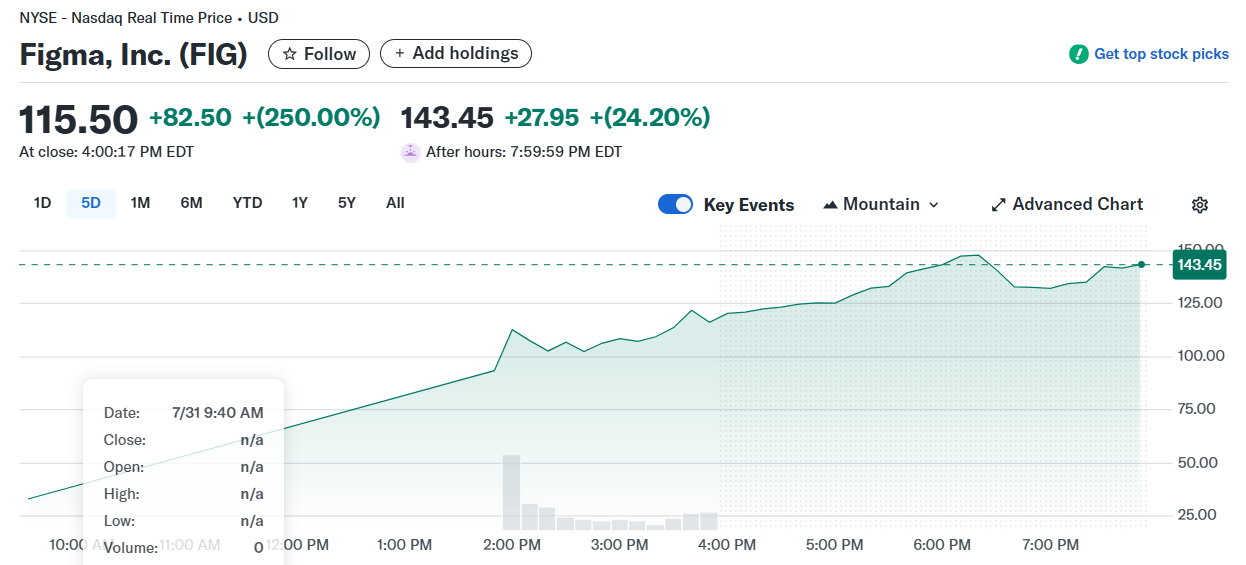This screenshot has width=1246, height=565.
Task: Select the 6M range tab
Action: coord(191,203)
